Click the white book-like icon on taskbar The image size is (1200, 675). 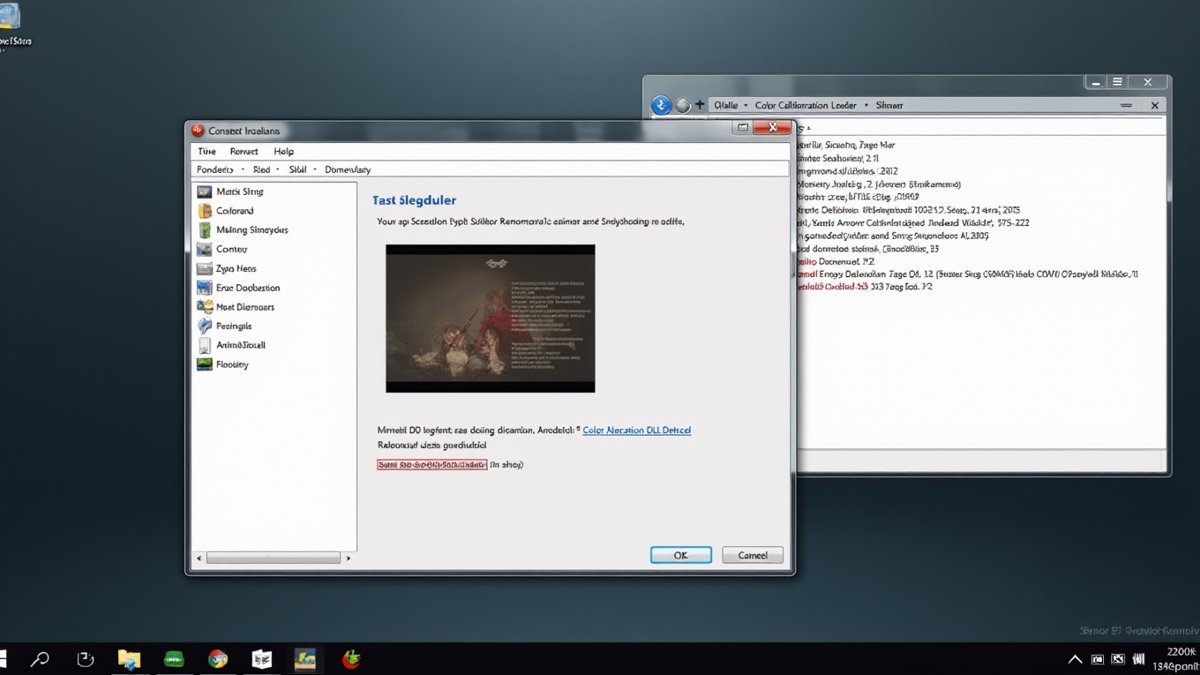[x=262, y=659]
